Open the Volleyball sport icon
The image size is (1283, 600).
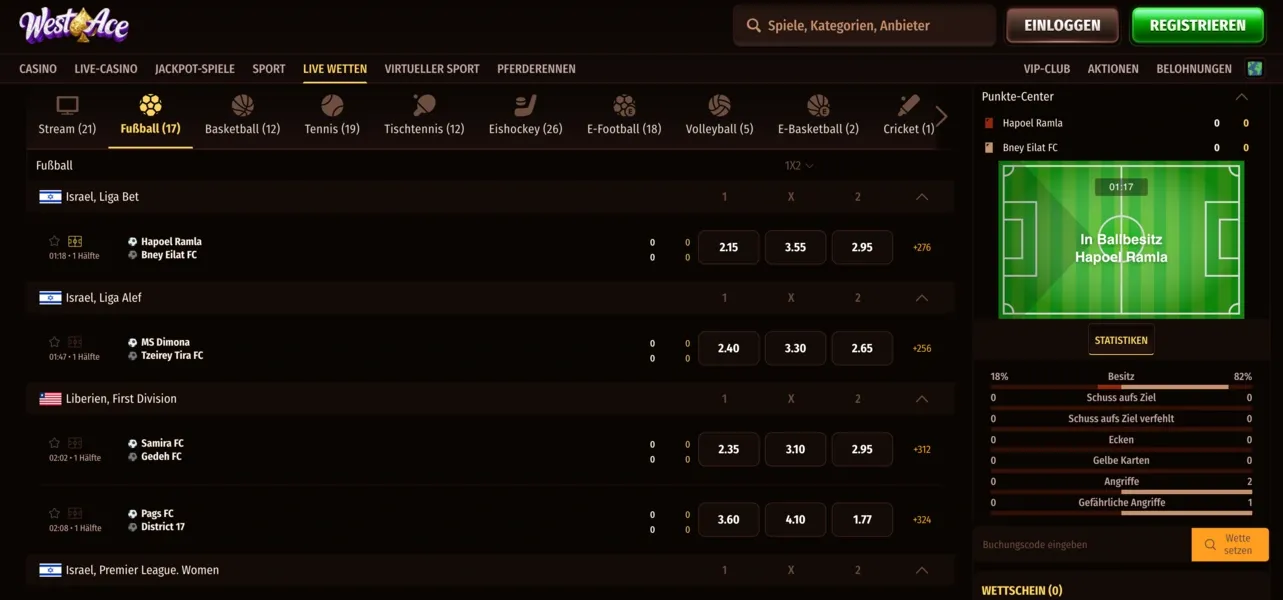pos(719,106)
